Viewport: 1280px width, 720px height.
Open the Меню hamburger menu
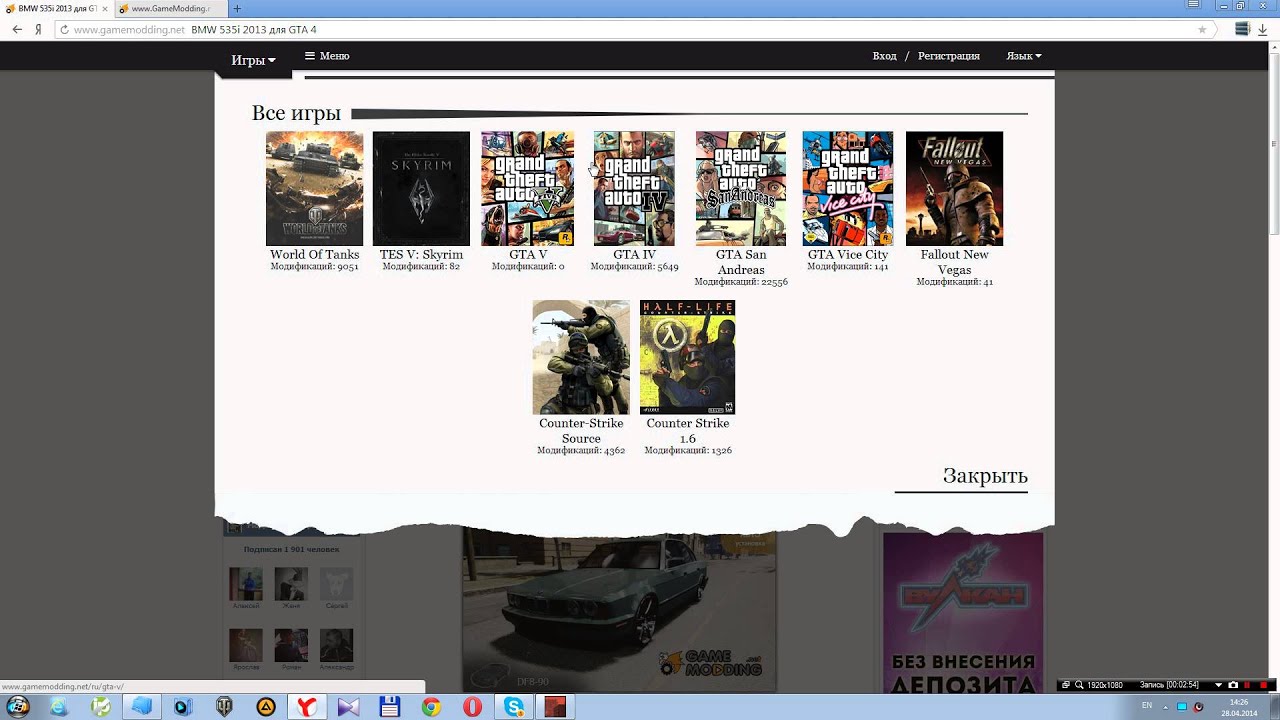[327, 56]
